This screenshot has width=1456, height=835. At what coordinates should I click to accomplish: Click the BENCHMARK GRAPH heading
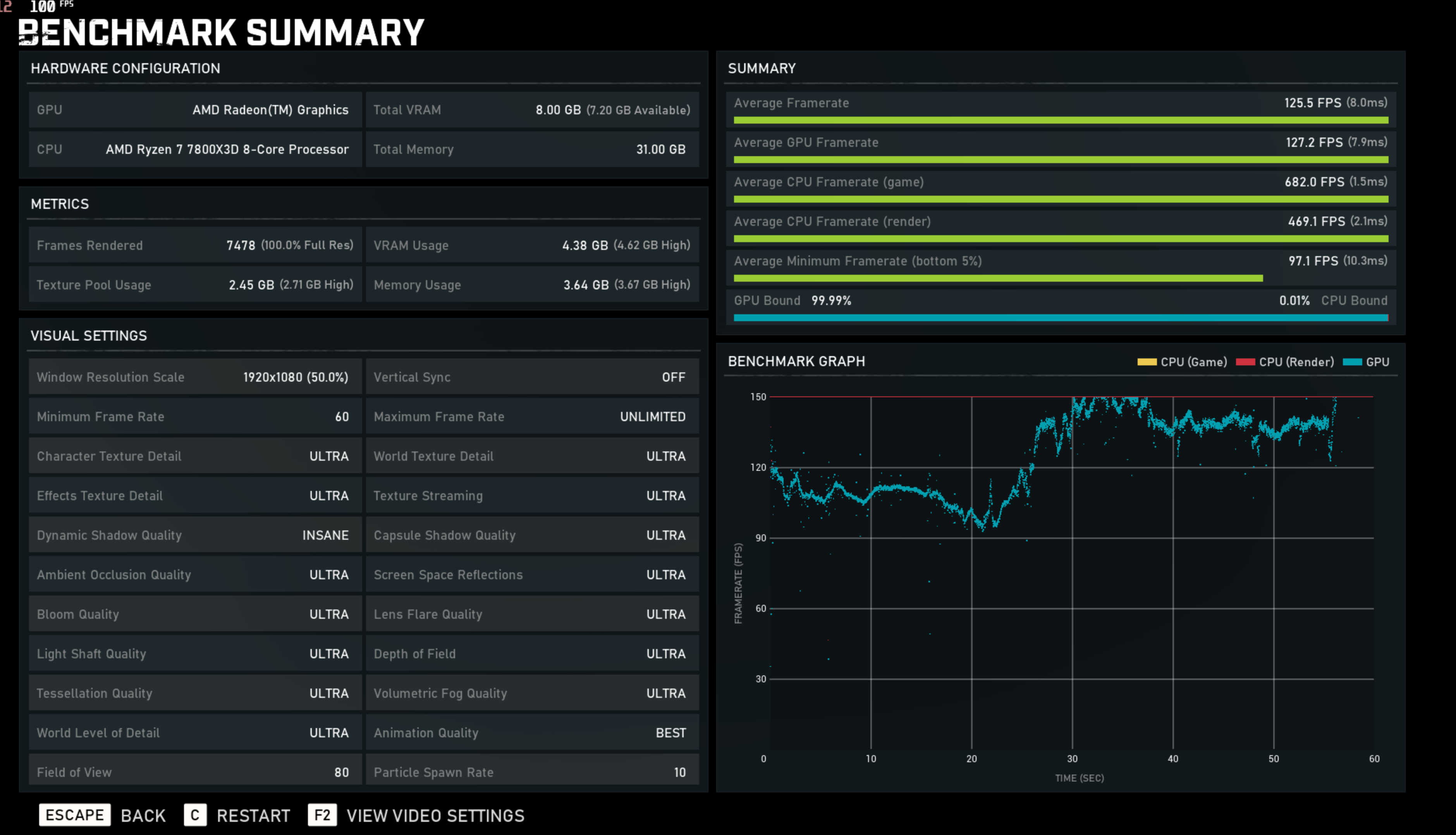click(796, 361)
